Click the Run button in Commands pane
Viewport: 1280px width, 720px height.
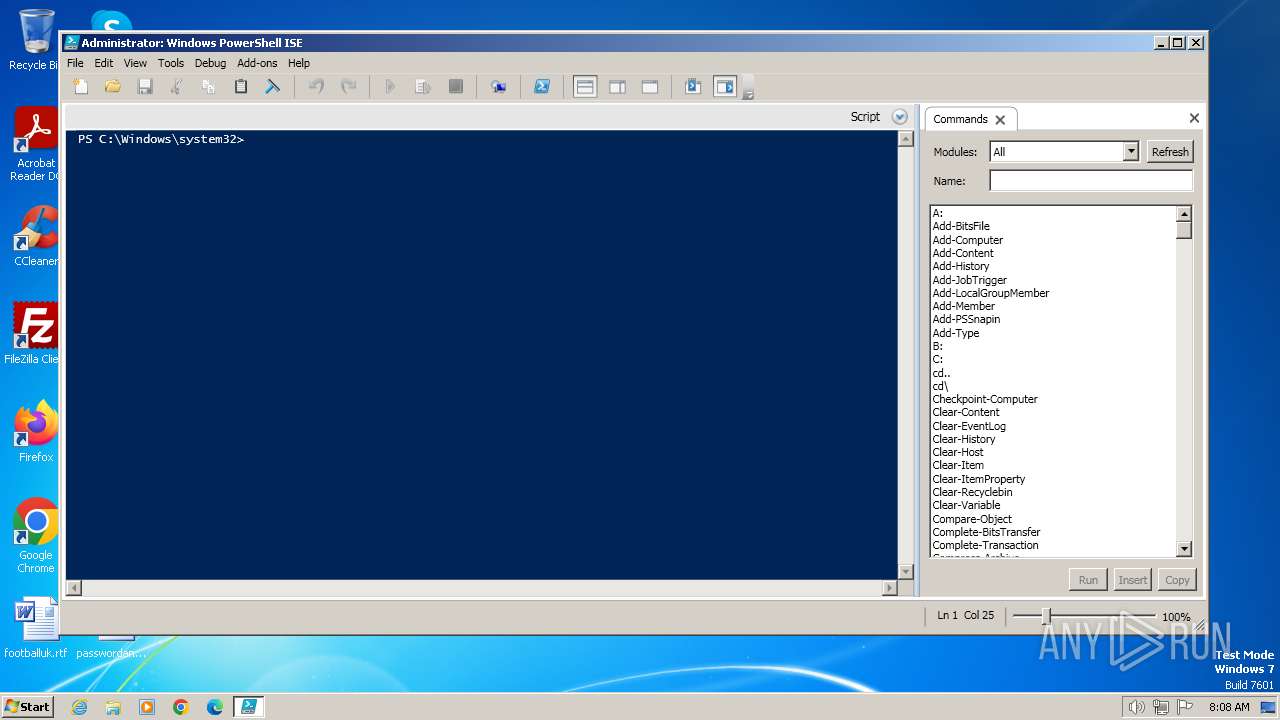pyautogui.click(x=1088, y=580)
